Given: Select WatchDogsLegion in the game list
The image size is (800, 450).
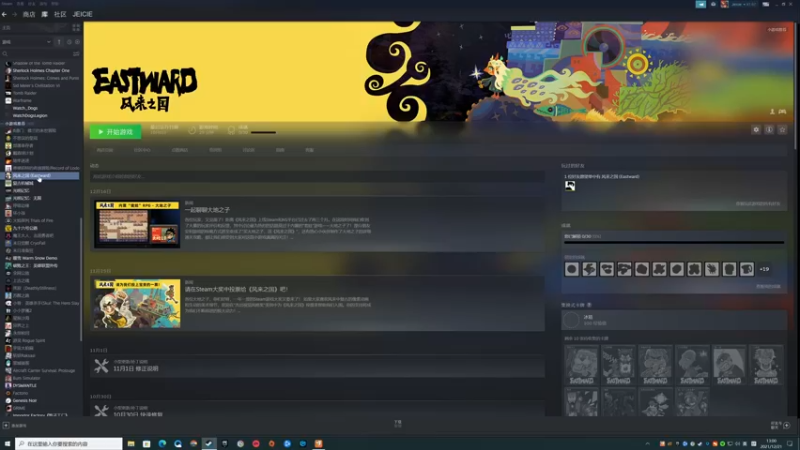Looking at the screenshot, I should pos(30,115).
